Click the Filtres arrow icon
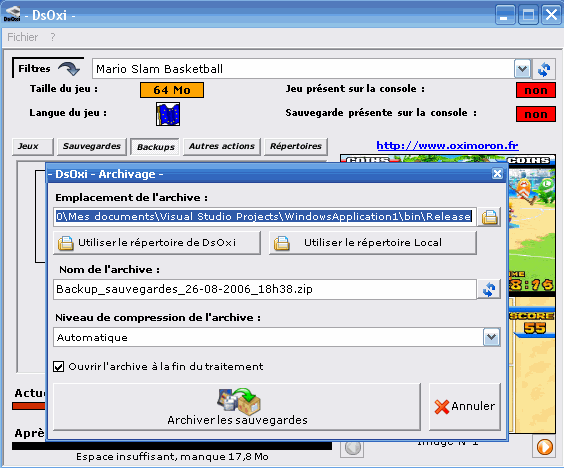This screenshot has height=468, width=564. point(69,68)
